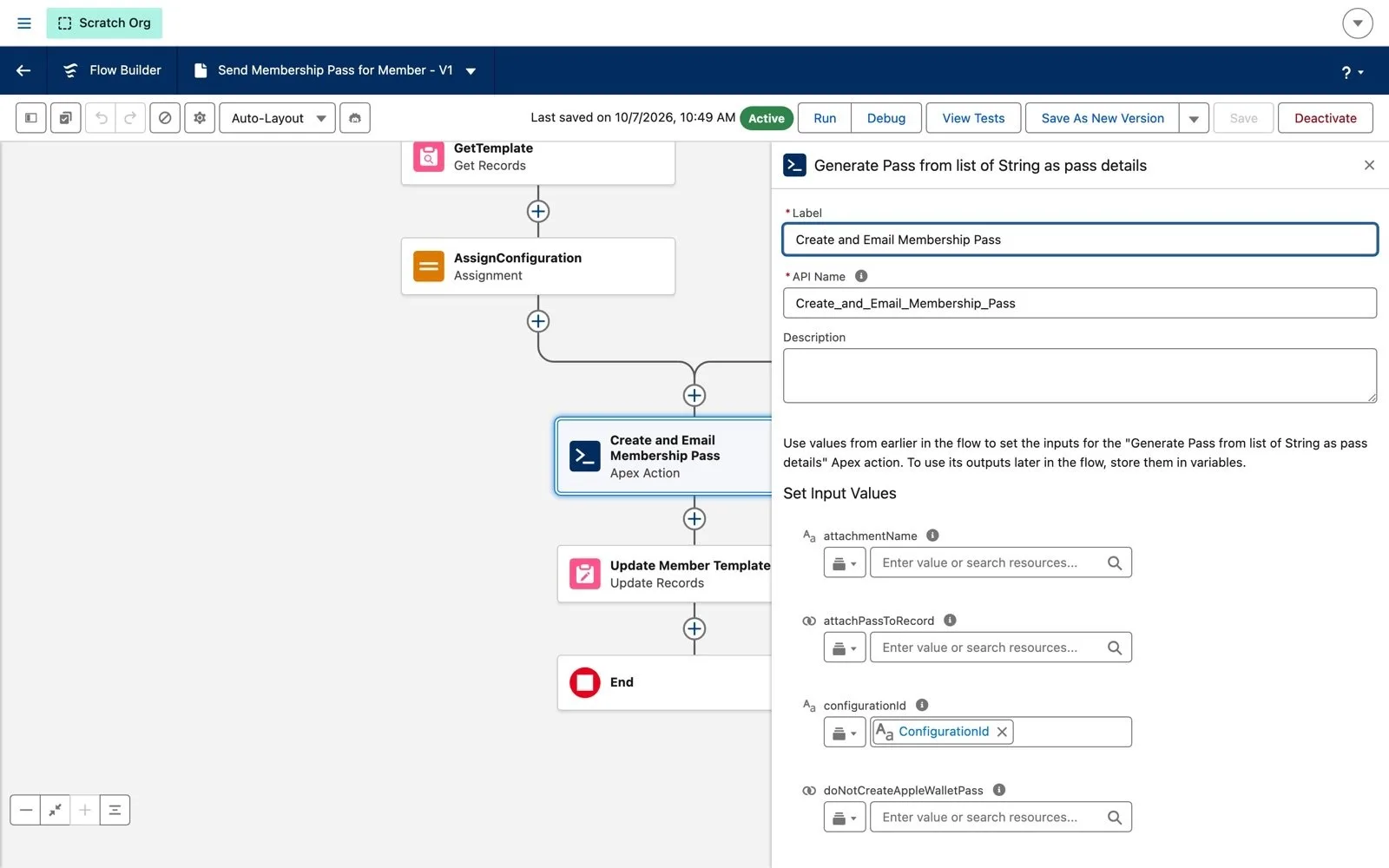Click the Description text area
The height and width of the screenshot is (868, 1389).
tap(1080, 376)
